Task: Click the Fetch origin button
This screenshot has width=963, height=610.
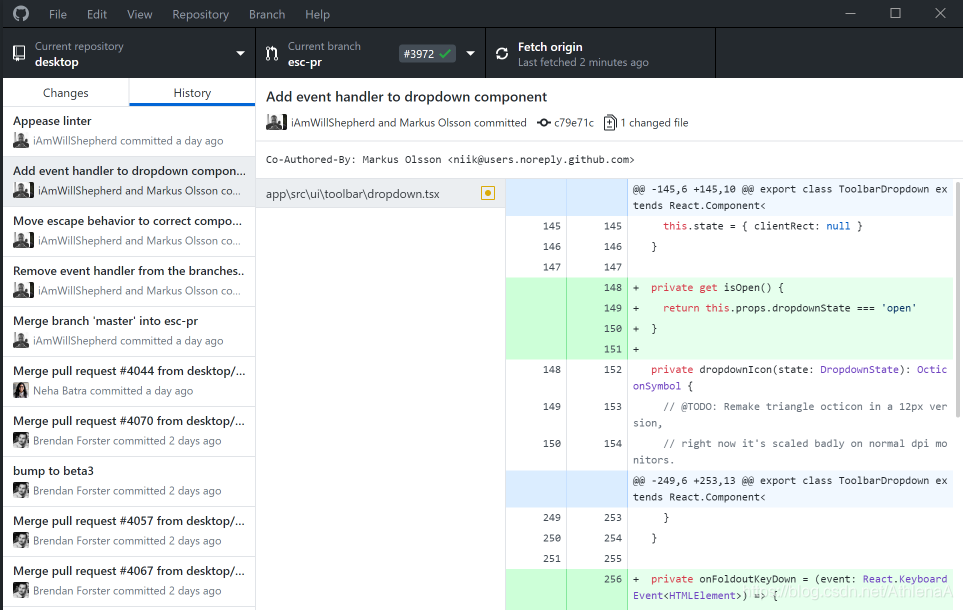Action: (600, 53)
